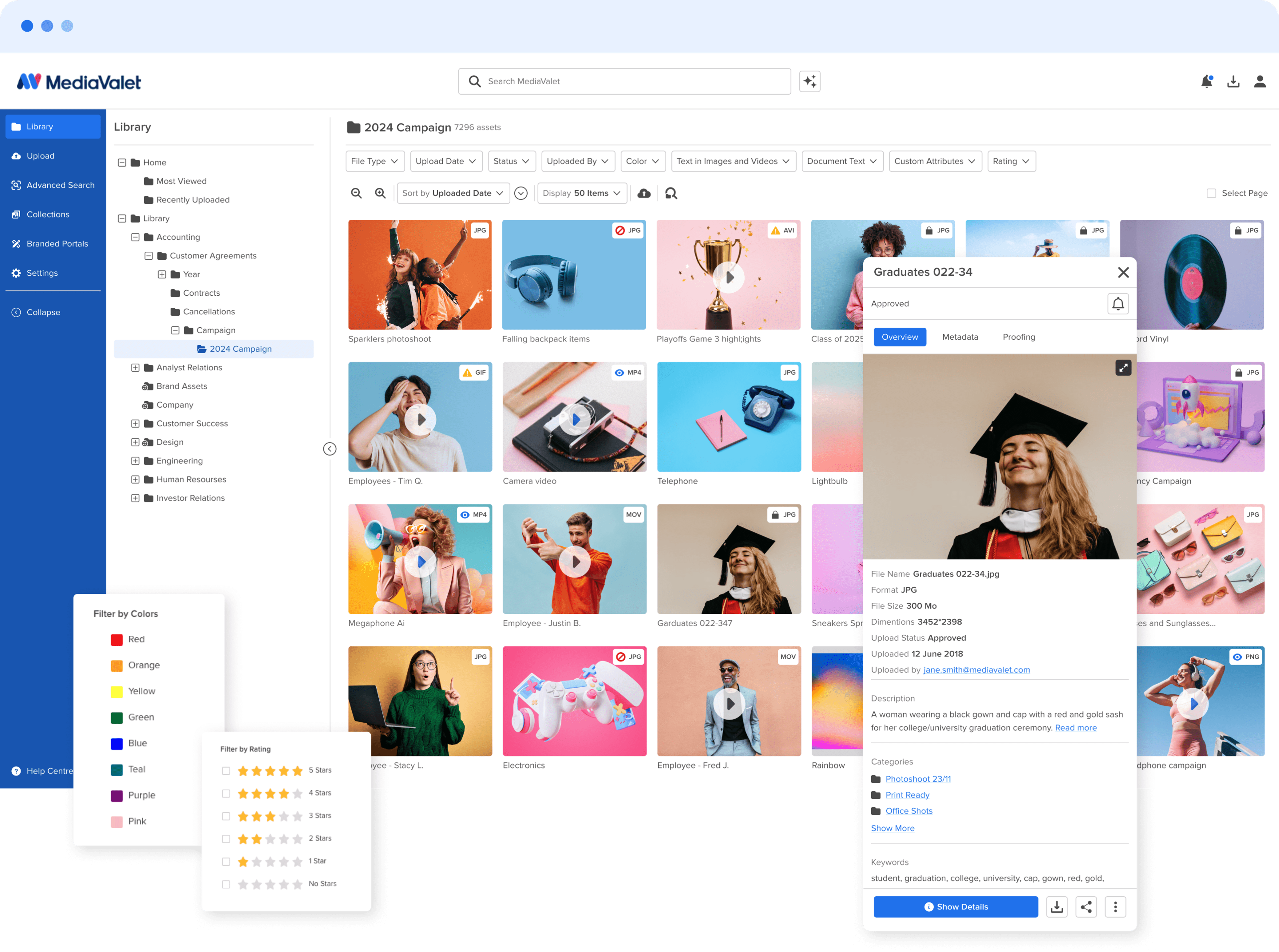The width and height of the screenshot is (1279, 952).
Task: Click the zoom out magnifier icon
Action: click(356, 193)
